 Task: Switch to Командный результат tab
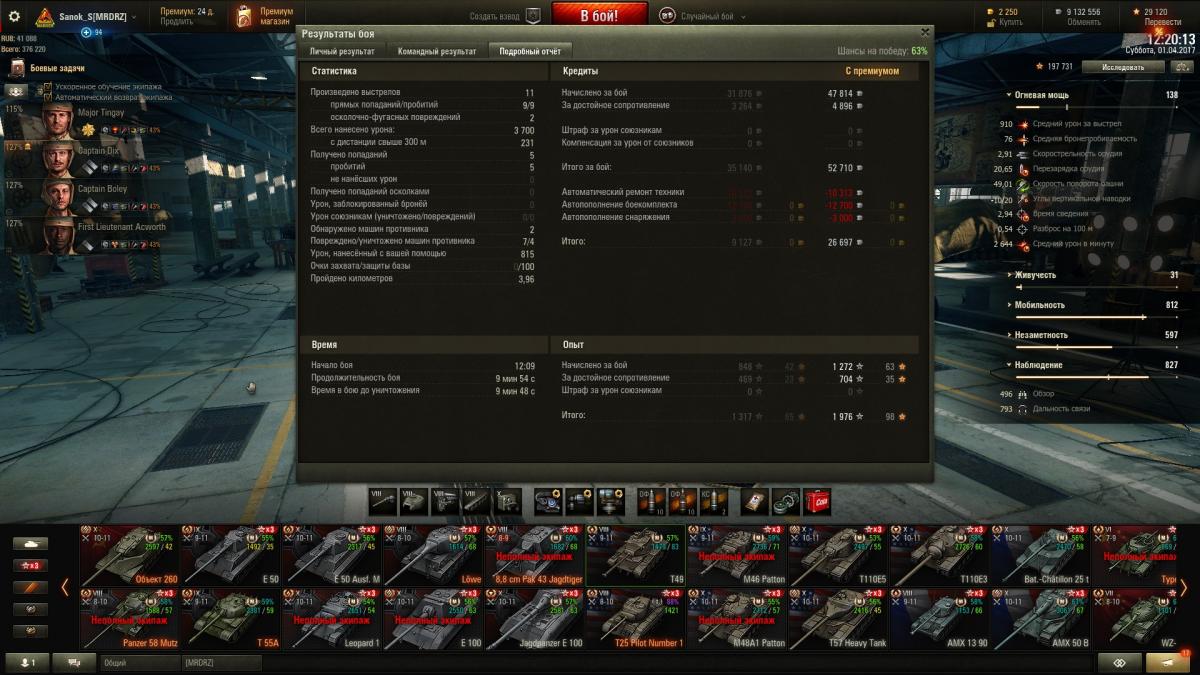[437, 51]
